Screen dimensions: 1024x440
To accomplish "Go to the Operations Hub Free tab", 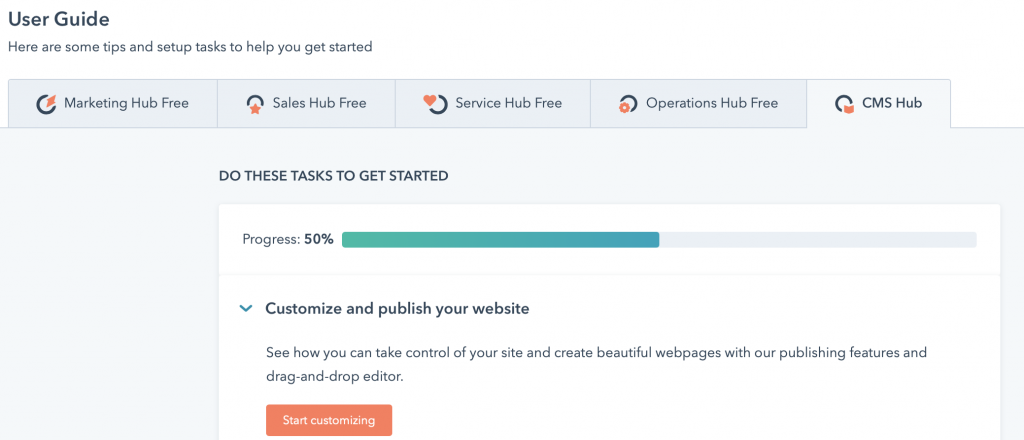I will coord(711,103).
